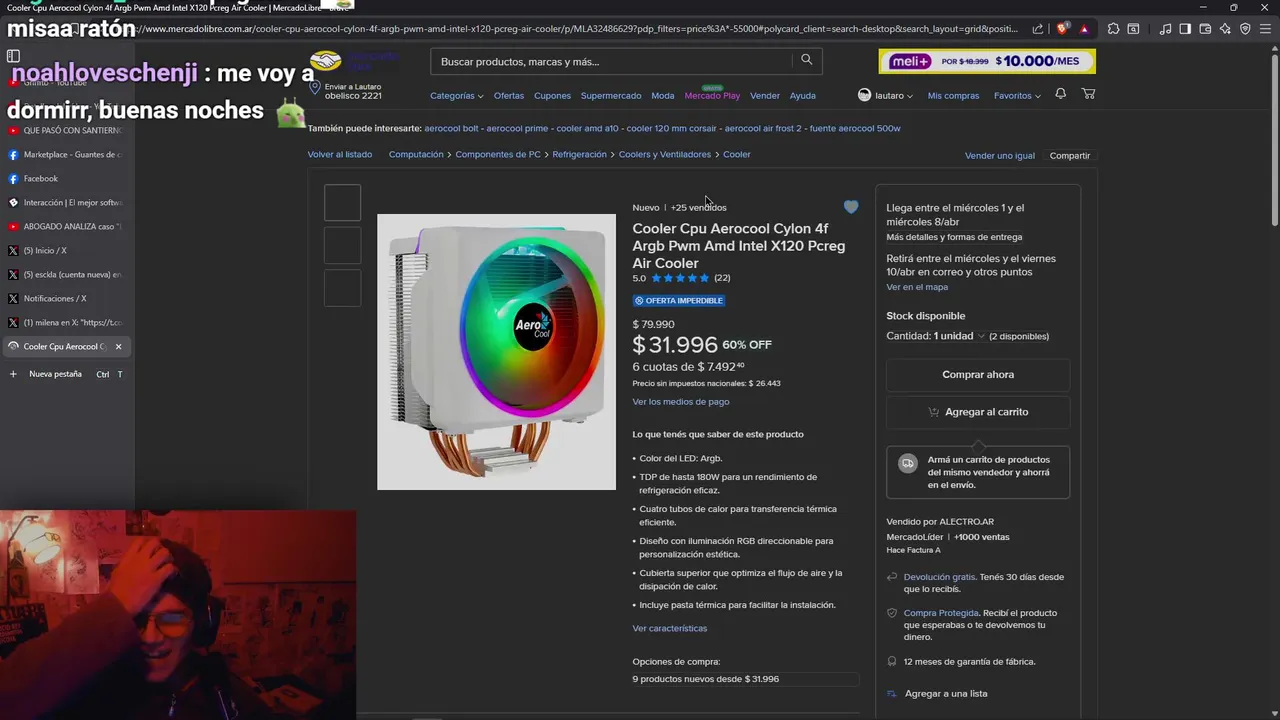Click the Cooler breadcrumb link

tap(737, 155)
